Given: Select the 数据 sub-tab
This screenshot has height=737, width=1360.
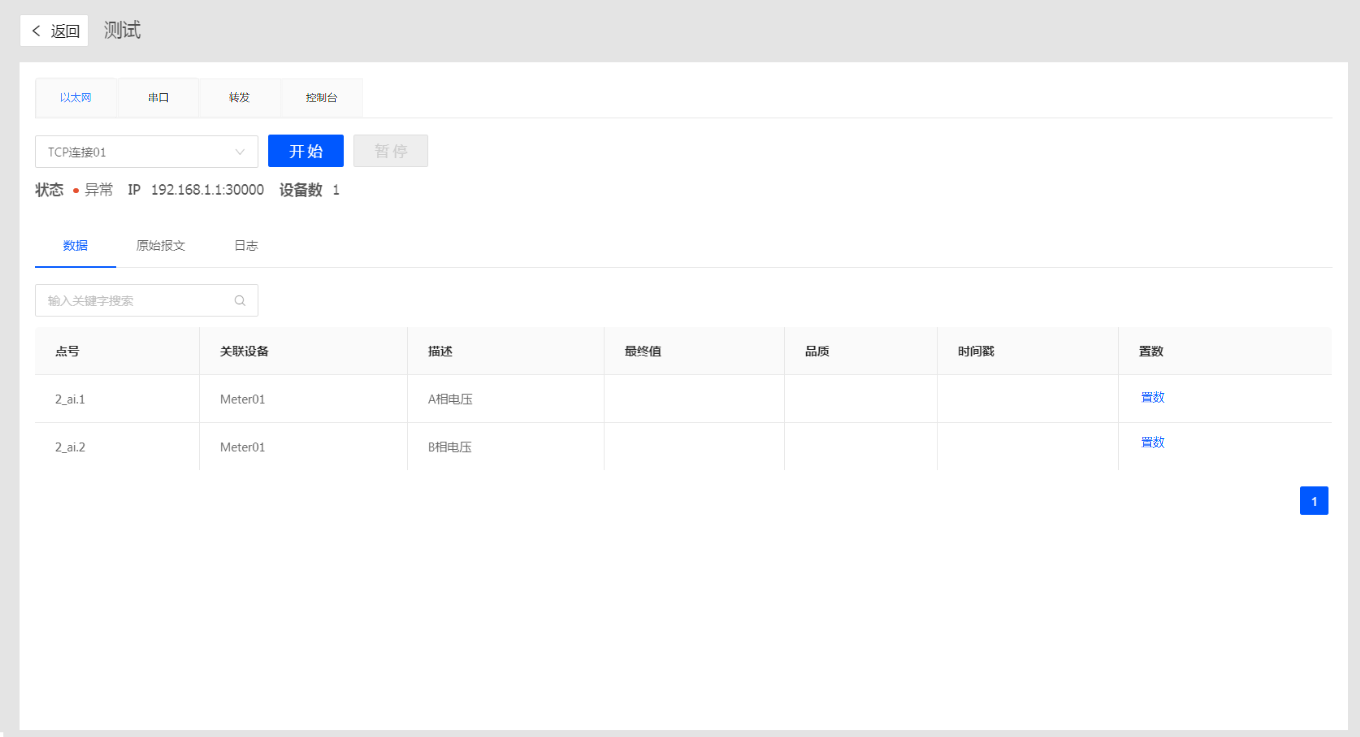Looking at the screenshot, I should 75,246.
